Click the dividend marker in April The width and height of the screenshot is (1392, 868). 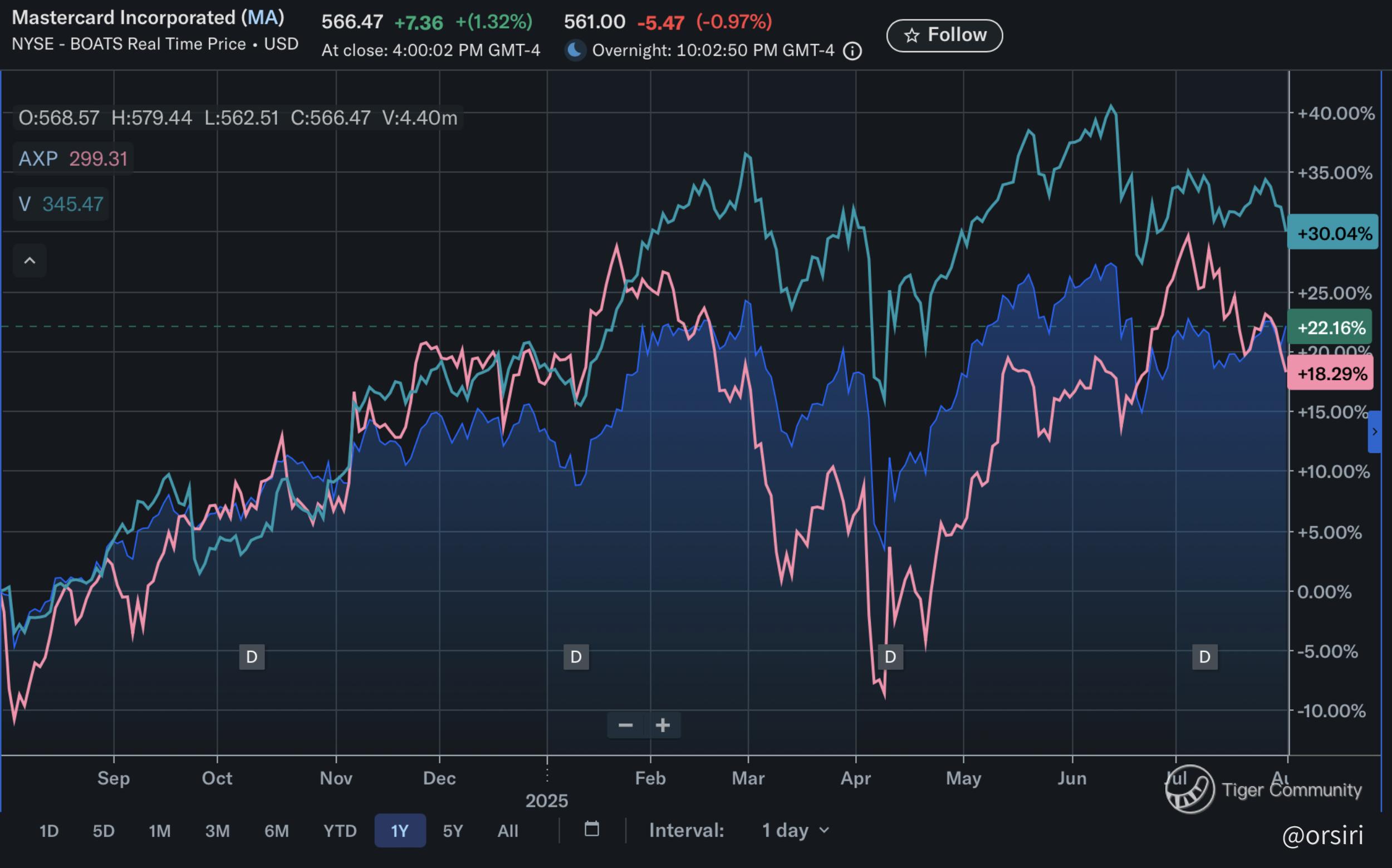[x=890, y=657]
